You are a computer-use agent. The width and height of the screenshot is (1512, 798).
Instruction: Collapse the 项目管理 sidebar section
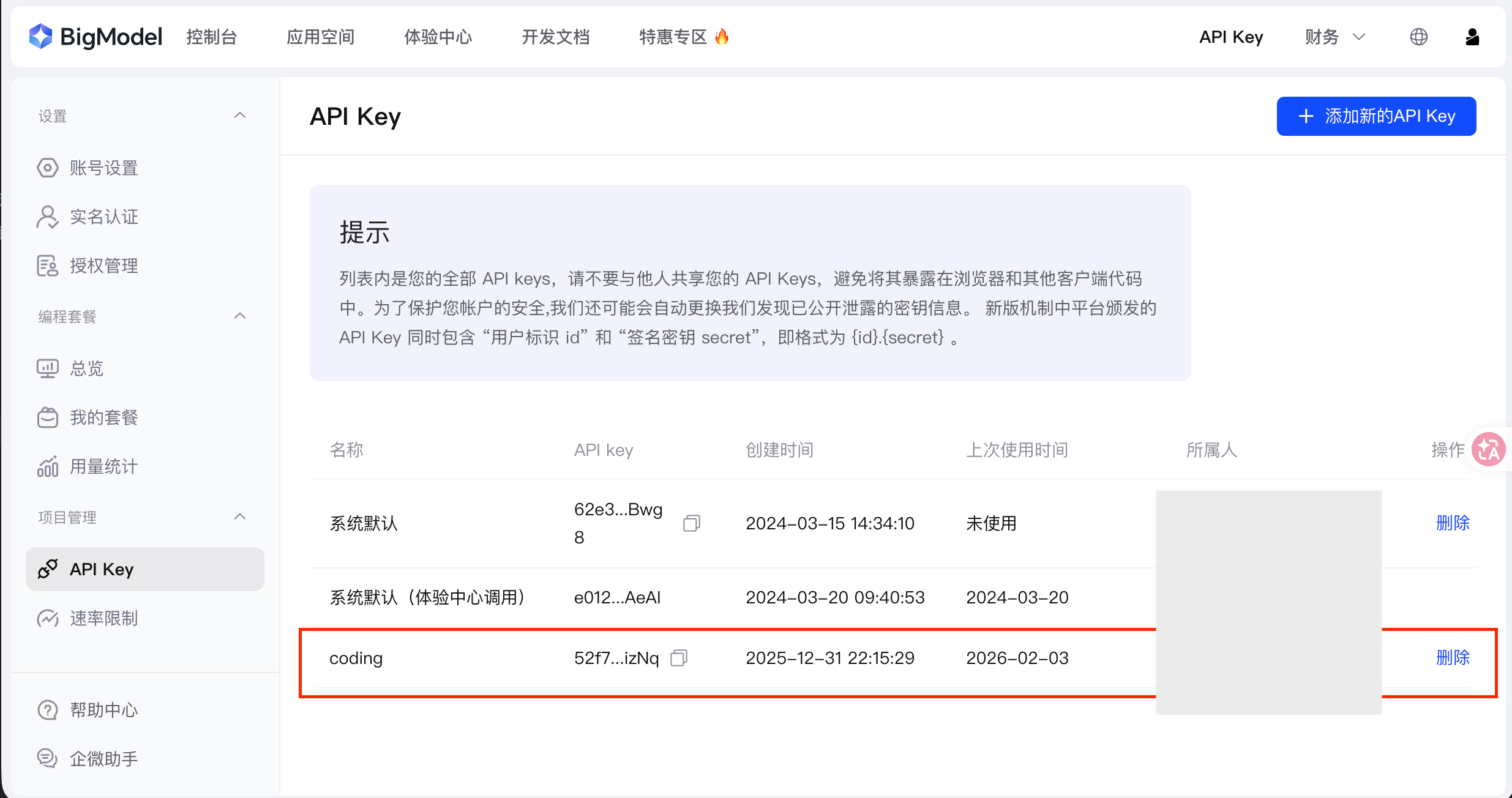point(240,517)
